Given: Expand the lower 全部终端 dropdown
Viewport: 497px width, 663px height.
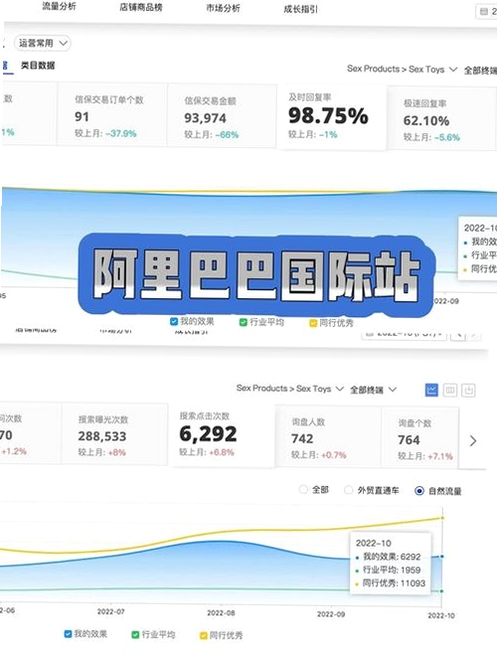Looking at the screenshot, I should coord(373,389).
